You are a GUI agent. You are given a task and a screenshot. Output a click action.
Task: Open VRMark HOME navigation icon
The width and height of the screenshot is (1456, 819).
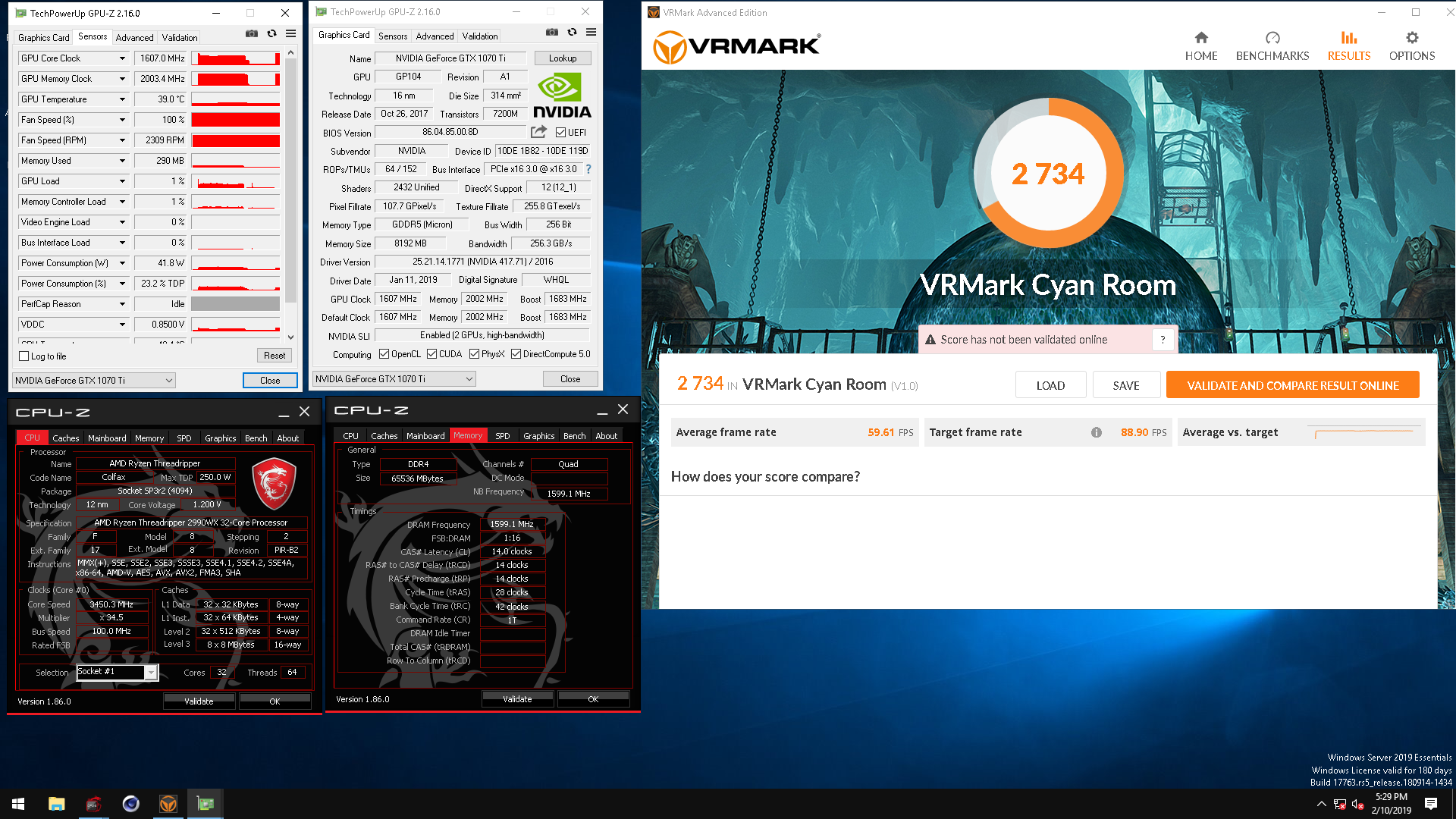(x=1201, y=38)
